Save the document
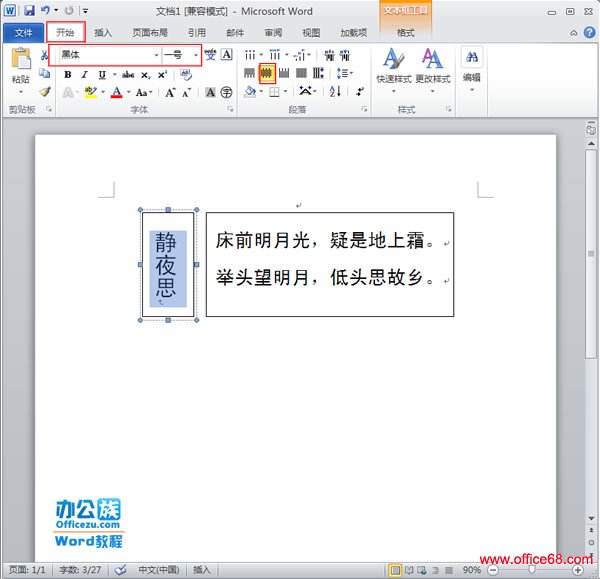Viewport: 600px width, 579px height. 29,11
